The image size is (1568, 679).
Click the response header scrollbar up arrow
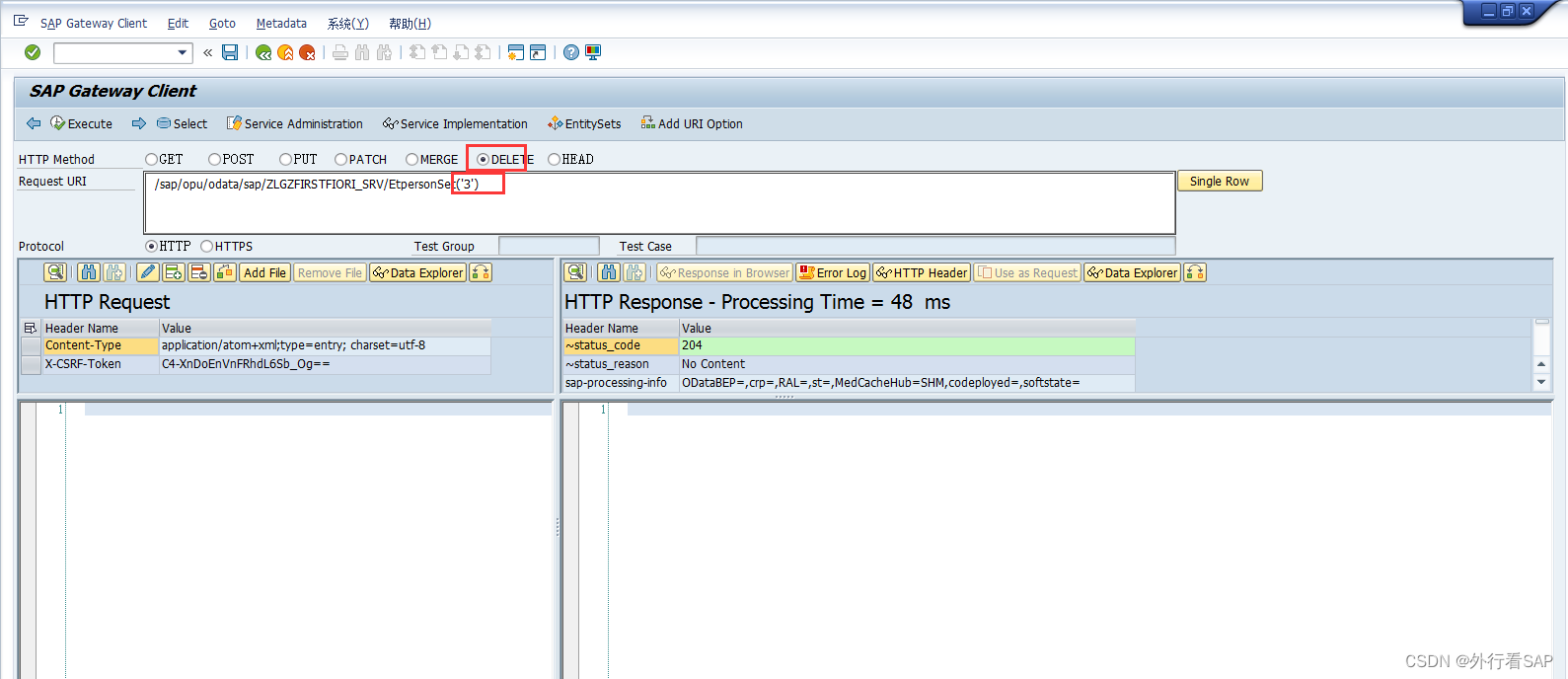click(x=1541, y=364)
